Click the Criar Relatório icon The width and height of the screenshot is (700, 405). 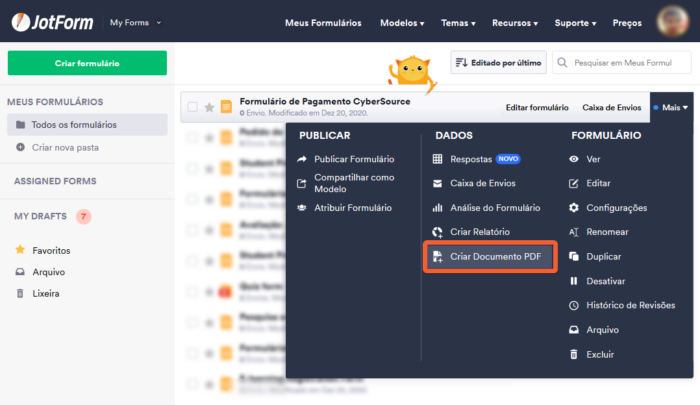438,232
